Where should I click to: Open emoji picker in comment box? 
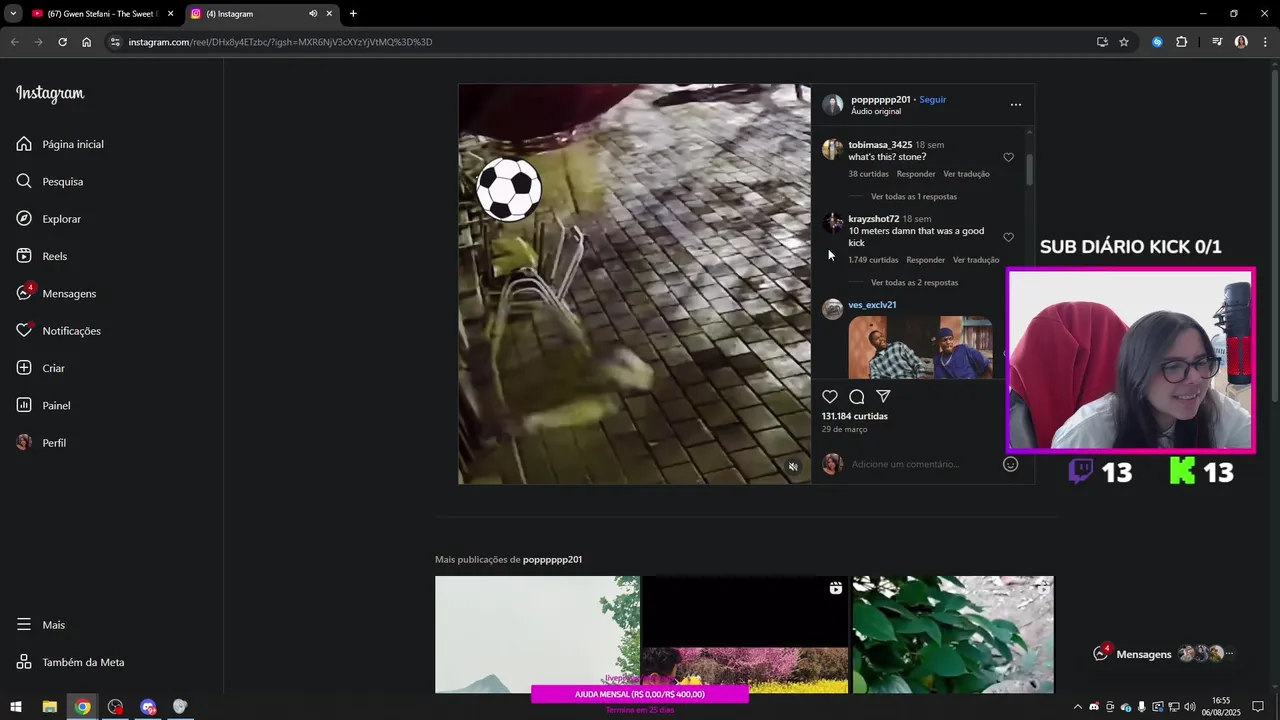pos(1010,464)
